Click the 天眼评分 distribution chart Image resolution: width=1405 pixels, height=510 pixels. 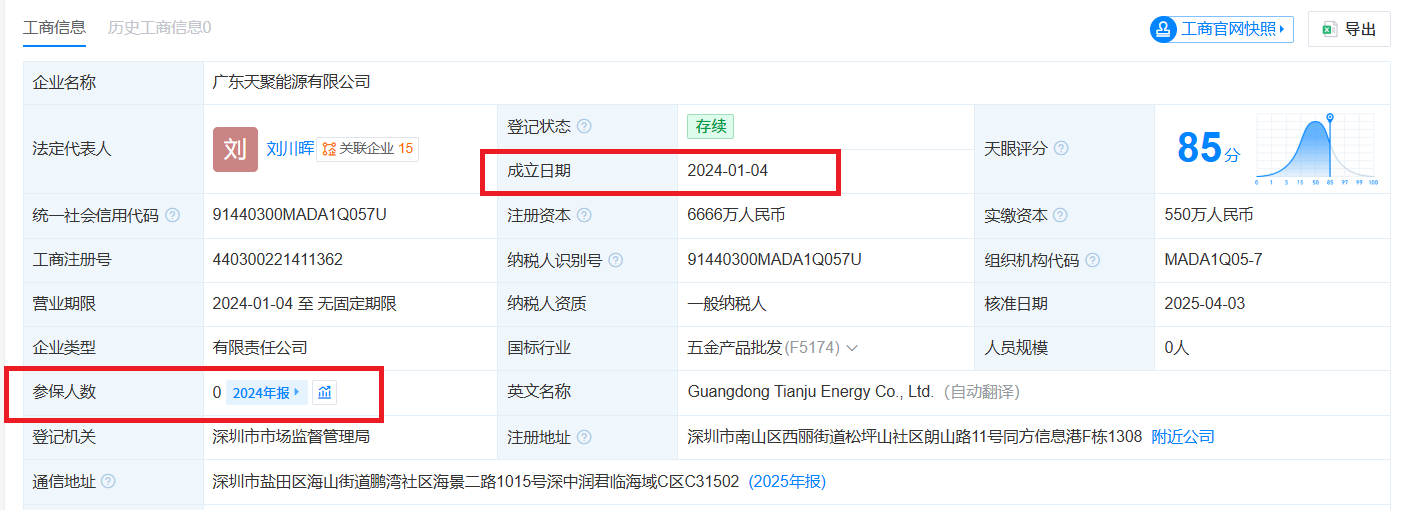coord(1316,149)
